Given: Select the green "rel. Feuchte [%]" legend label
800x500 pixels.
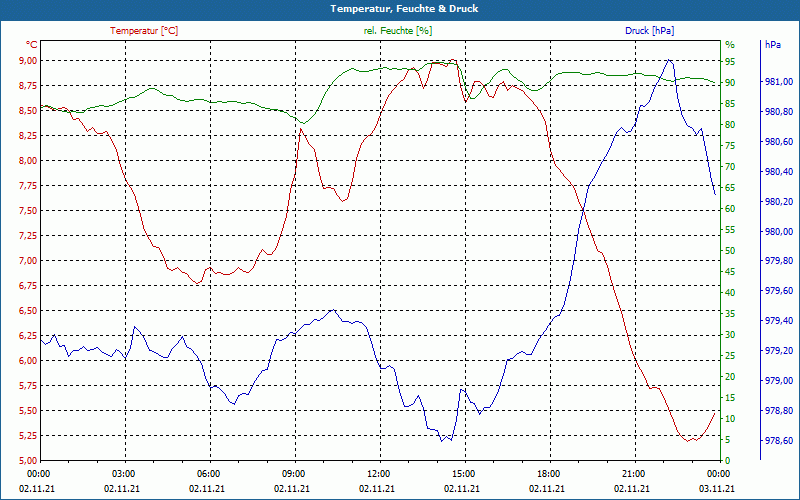Looking at the screenshot, I should coord(397,31).
